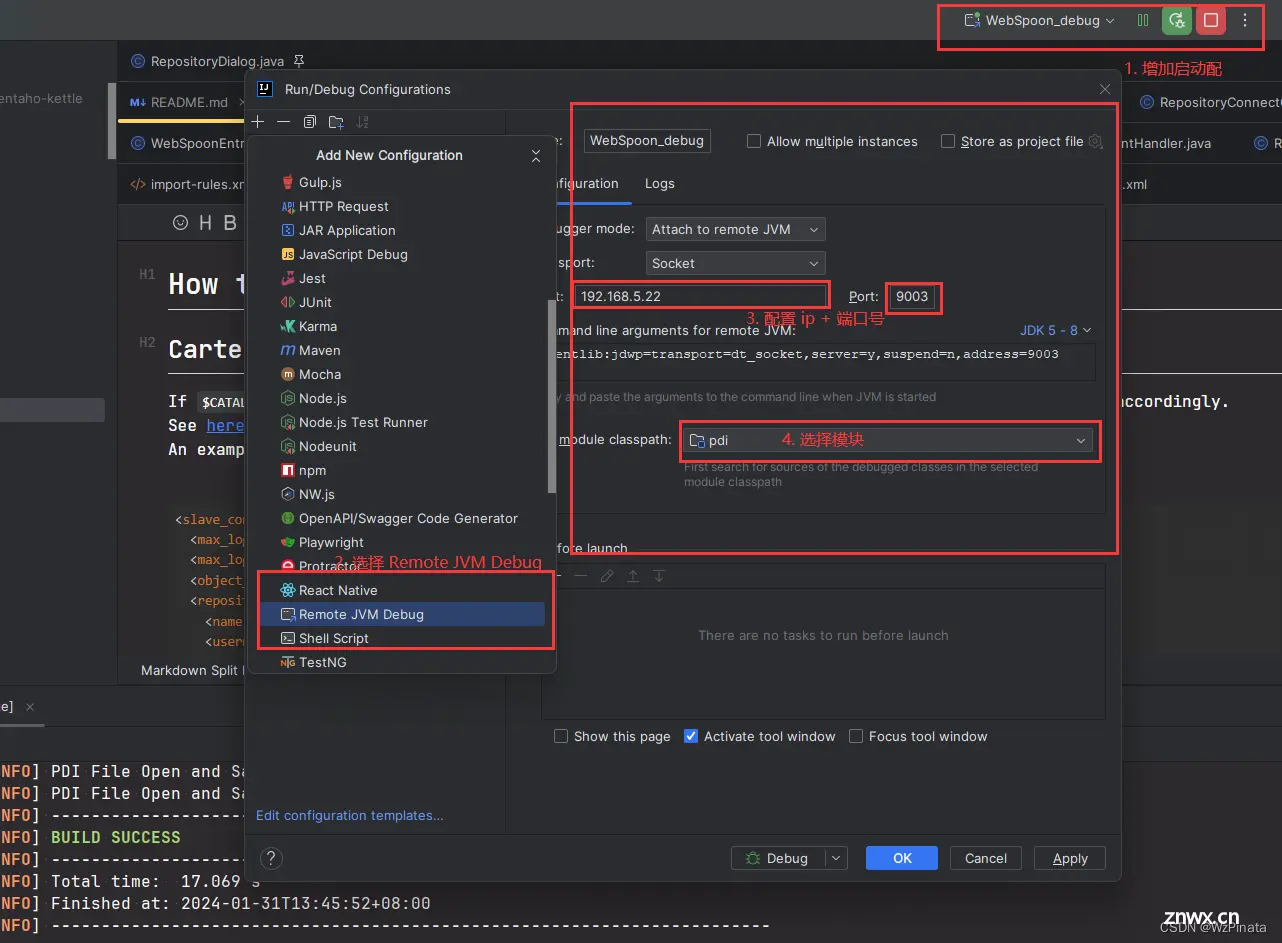Collapse the Add New Configuration popup list
This screenshot has height=943, width=1282.
536,156
